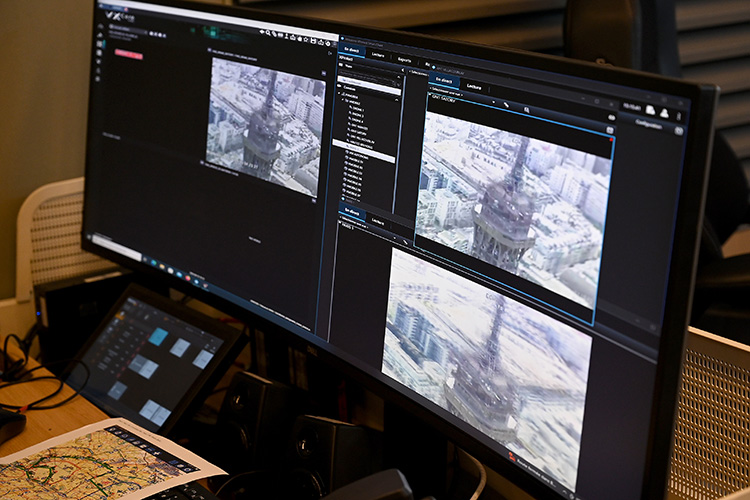Click the save disk icon in VXCore toolbar
Image resolution: width=750 pixels, height=500 pixels.
tap(313, 41)
